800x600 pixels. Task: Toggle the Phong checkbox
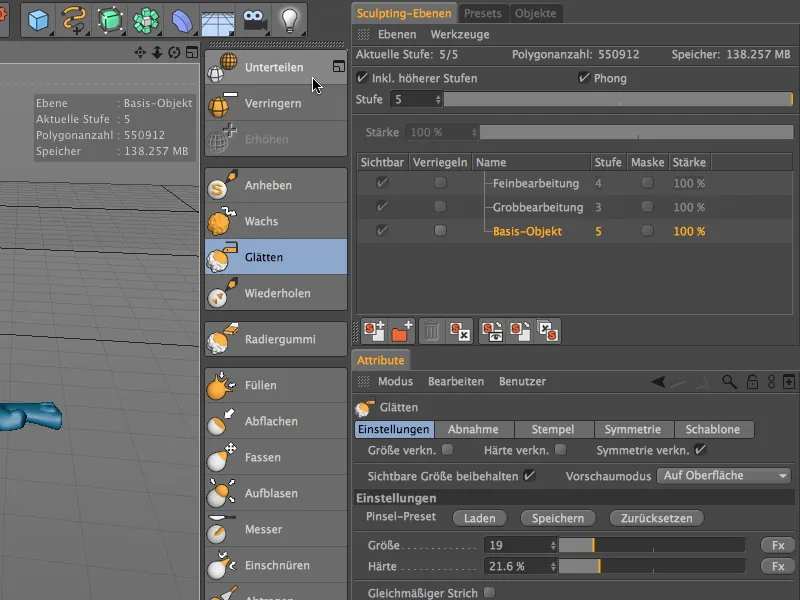(584, 78)
